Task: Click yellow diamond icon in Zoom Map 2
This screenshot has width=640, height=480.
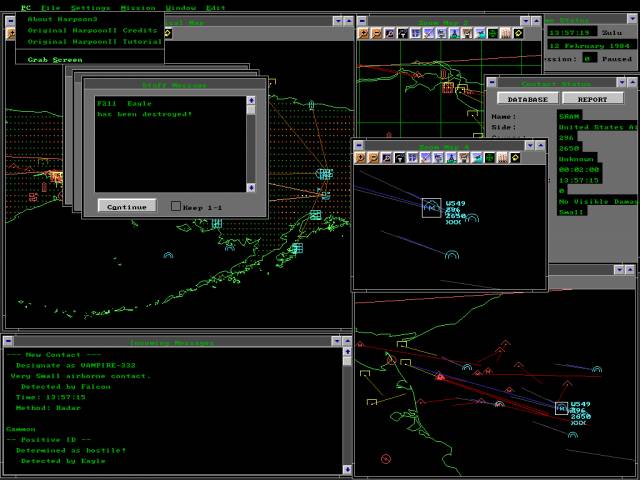Action: [518, 33]
